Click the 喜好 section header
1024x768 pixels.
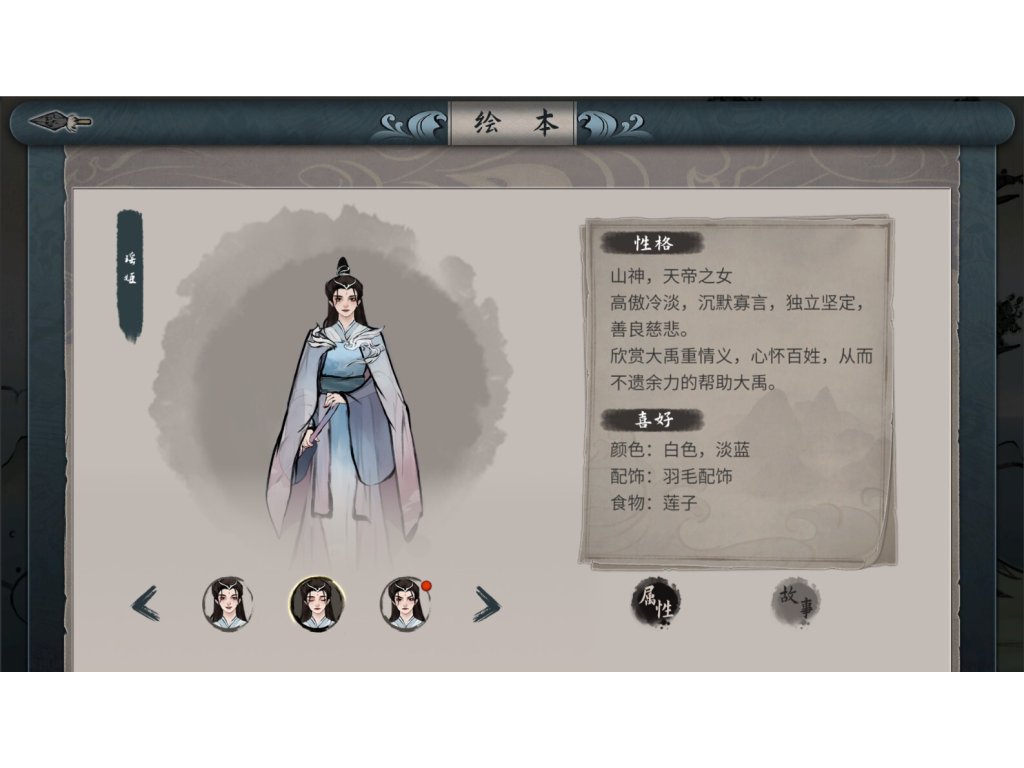pyautogui.click(x=652, y=419)
